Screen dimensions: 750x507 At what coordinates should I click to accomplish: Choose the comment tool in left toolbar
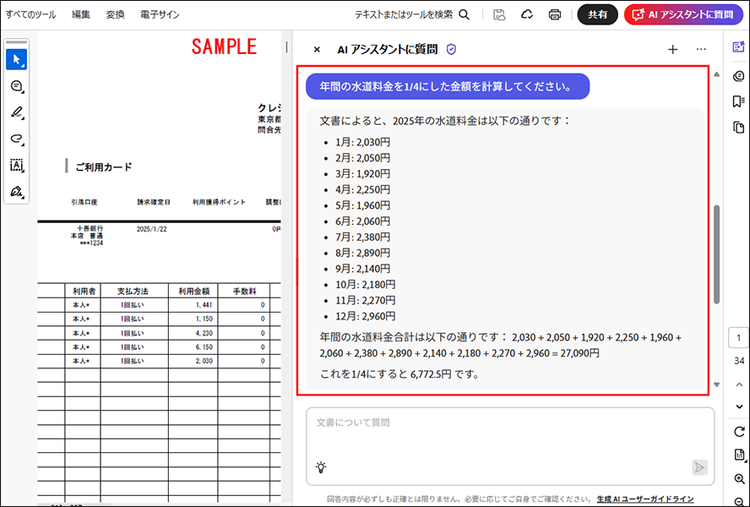16,86
